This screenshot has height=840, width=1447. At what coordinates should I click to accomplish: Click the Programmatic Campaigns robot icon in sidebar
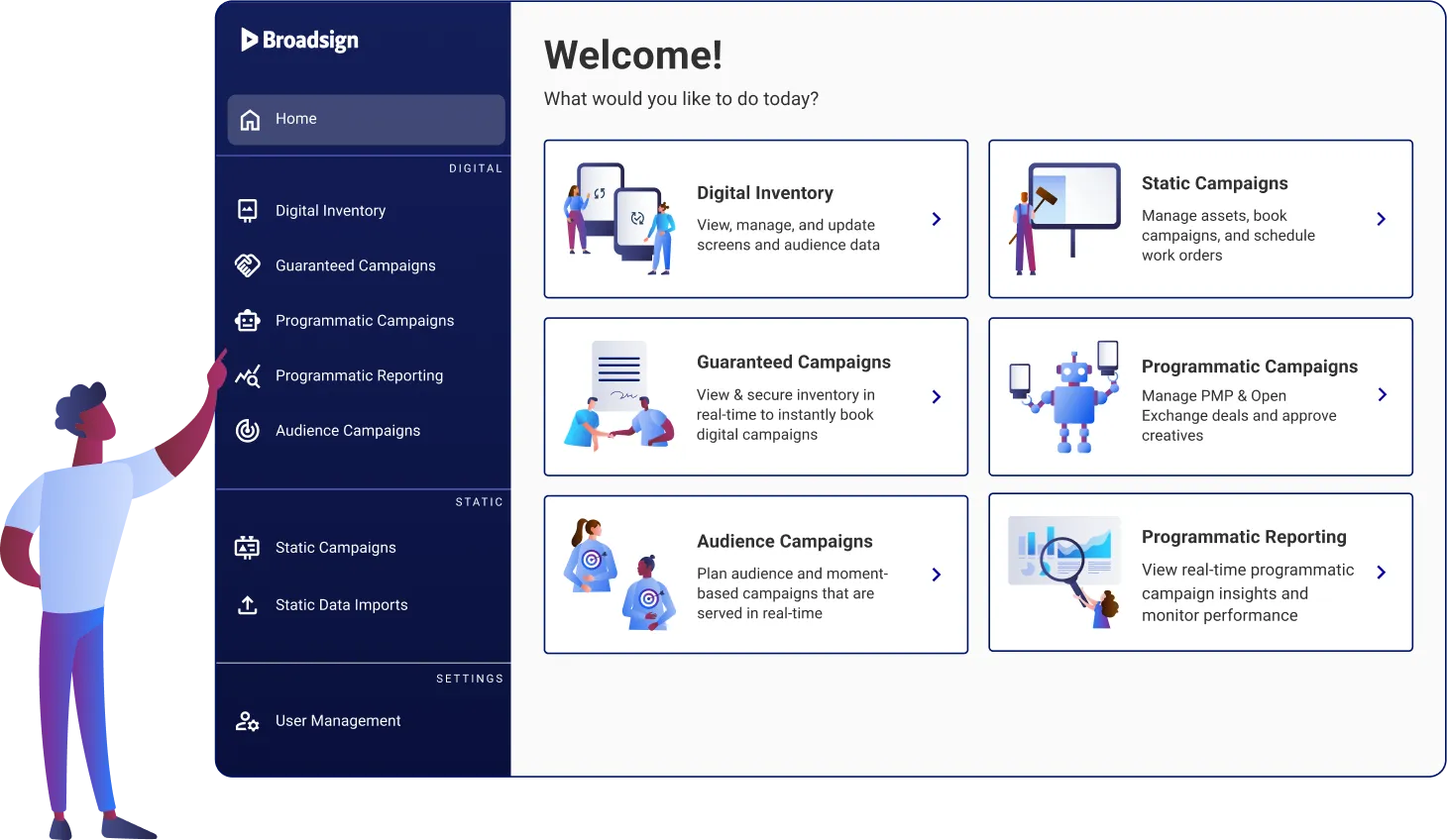[x=248, y=321]
